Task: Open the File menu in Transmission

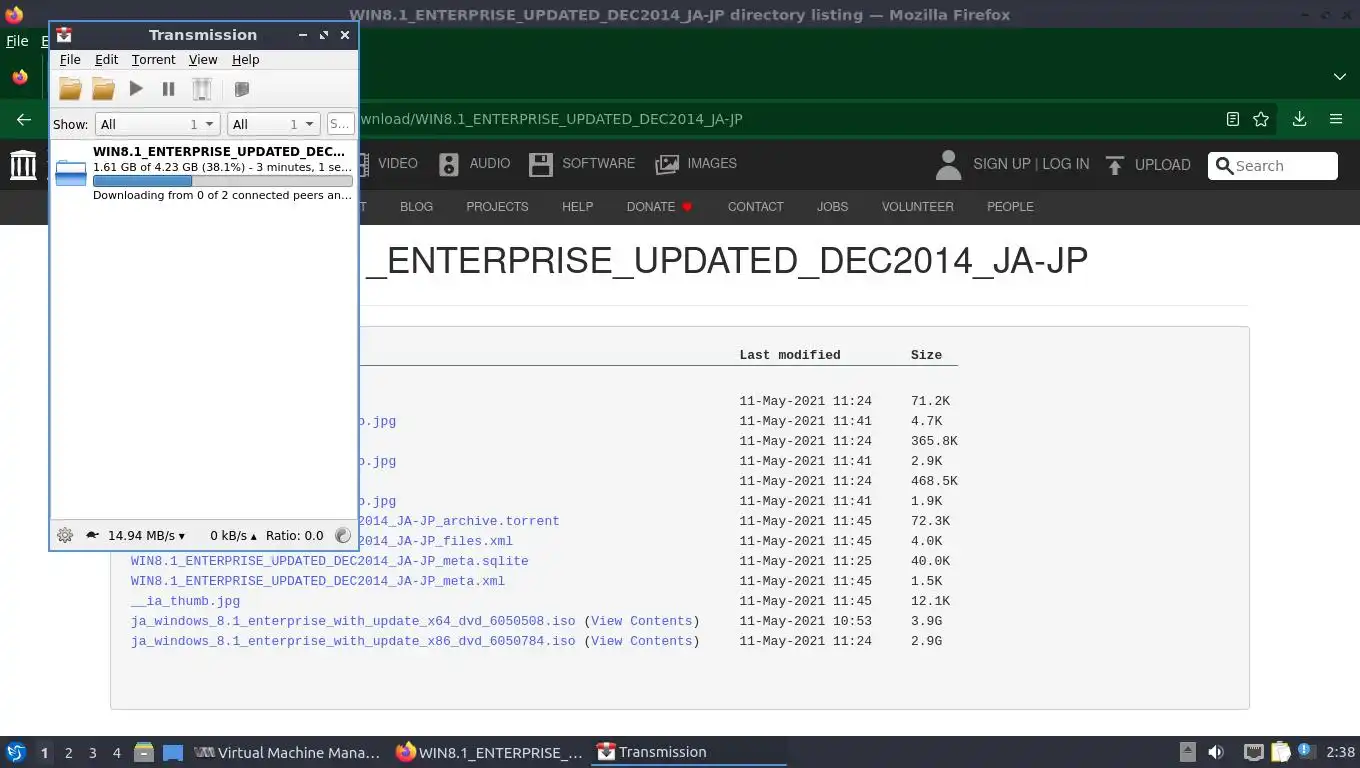Action: (x=70, y=60)
